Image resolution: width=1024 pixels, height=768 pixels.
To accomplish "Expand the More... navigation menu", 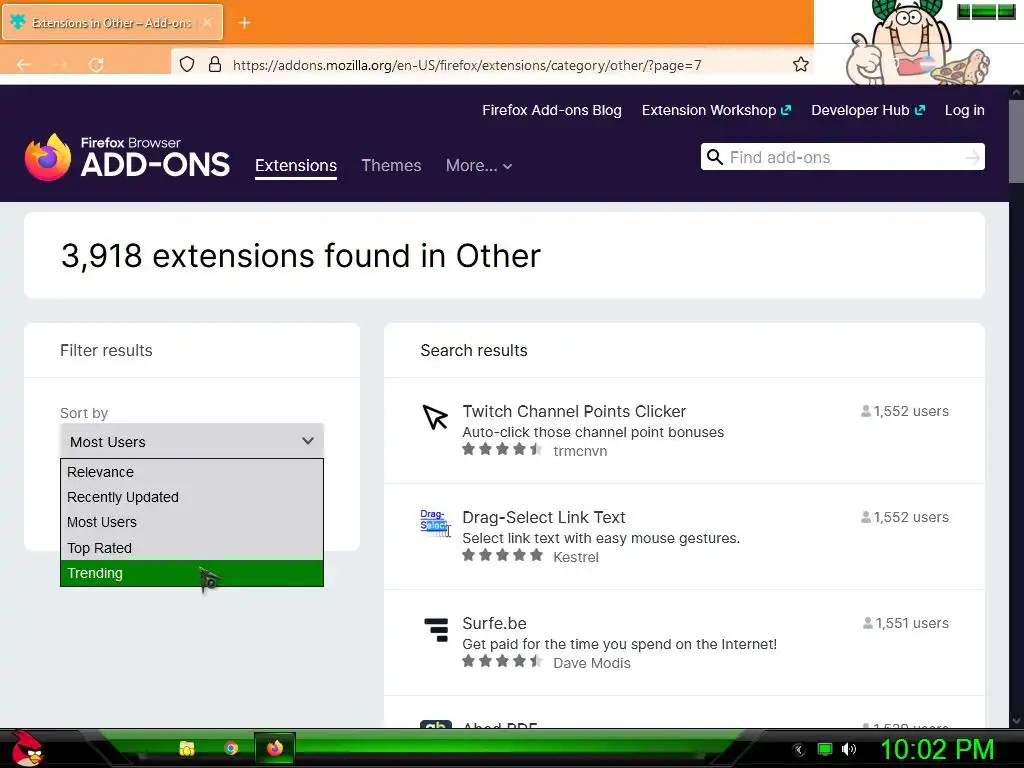I will [479, 166].
